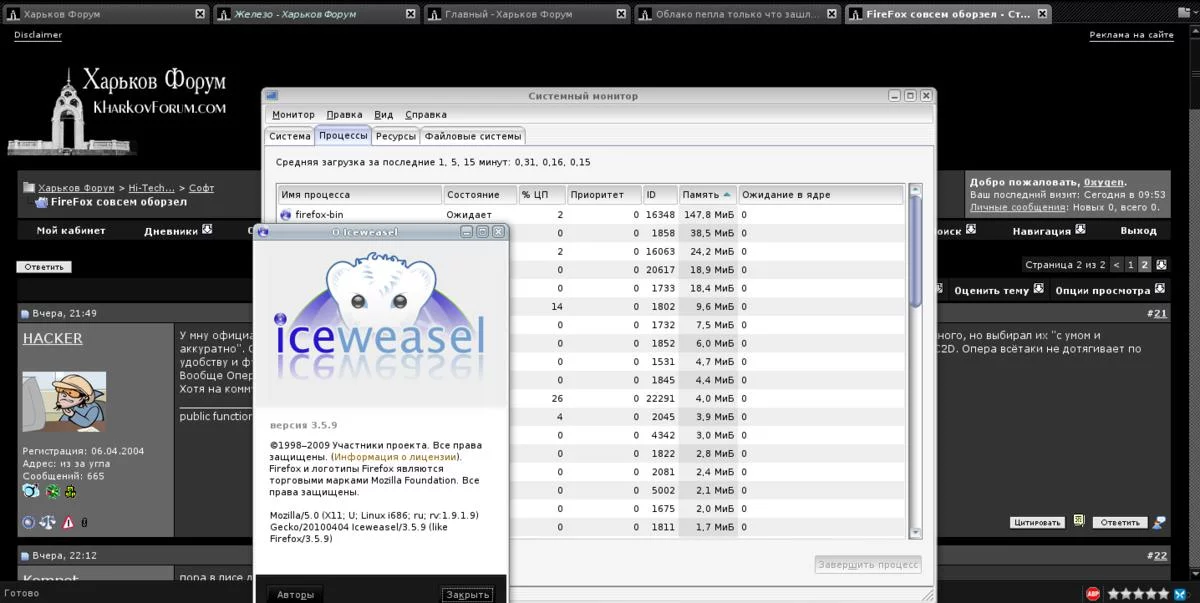Click the firefox-bin process icon
Image resolution: width=1200 pixels, height=603 pixels.
pos(286,215)
